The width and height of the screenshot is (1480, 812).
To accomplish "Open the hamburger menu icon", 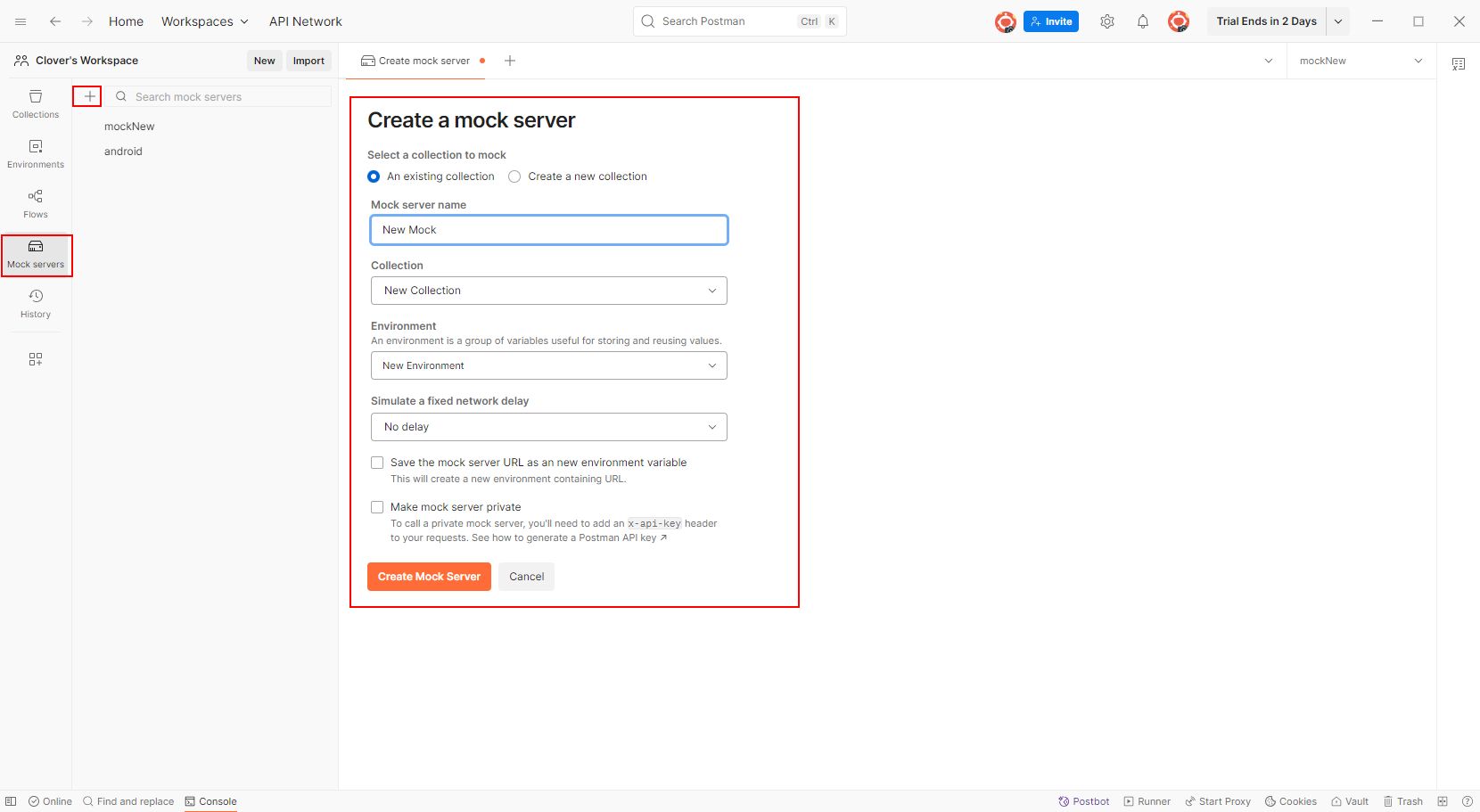I will 21,21.
